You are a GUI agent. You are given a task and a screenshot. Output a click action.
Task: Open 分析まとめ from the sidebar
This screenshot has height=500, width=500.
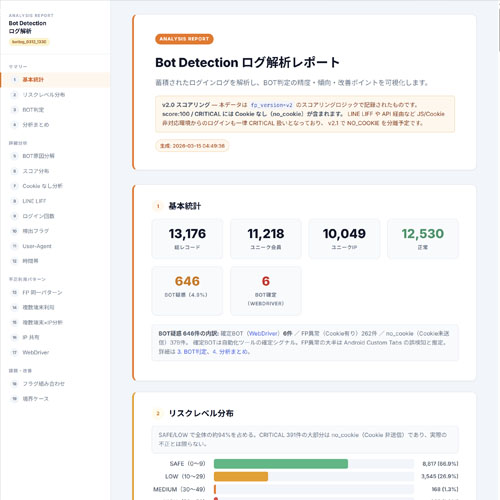click(55, 125)
